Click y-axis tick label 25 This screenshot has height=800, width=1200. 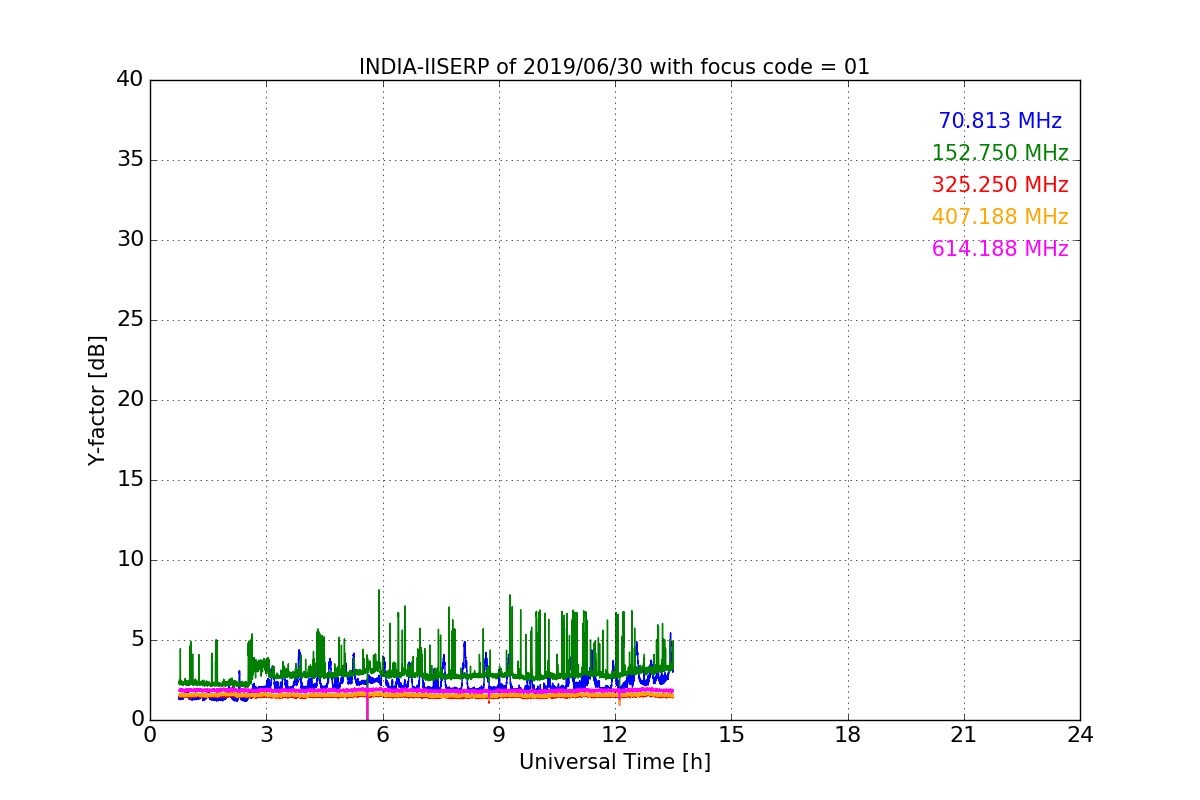click(x=129, y=320)
